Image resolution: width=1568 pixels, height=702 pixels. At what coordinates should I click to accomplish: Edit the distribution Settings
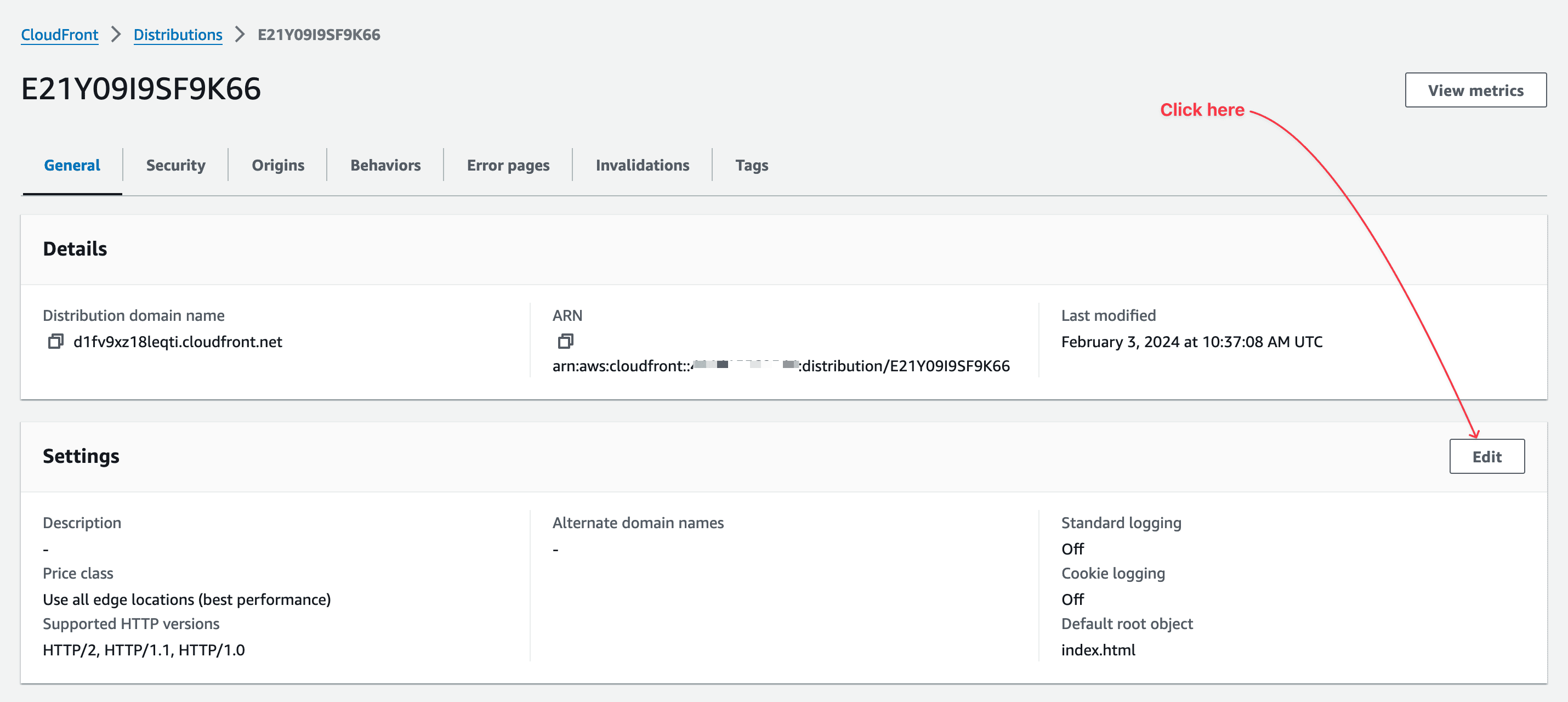pyautogui.click(x=1486, y=456)
